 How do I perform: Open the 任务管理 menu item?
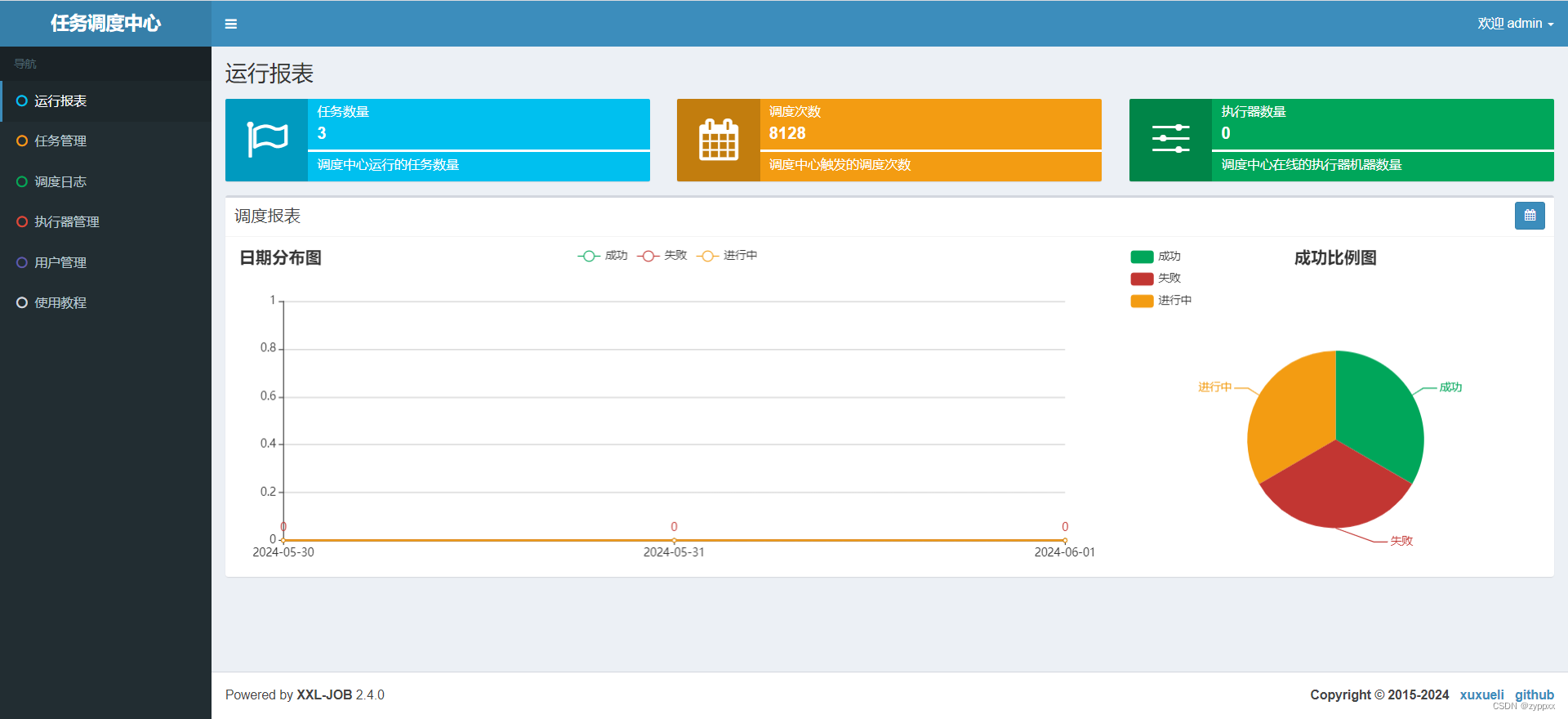coord(105,141)
